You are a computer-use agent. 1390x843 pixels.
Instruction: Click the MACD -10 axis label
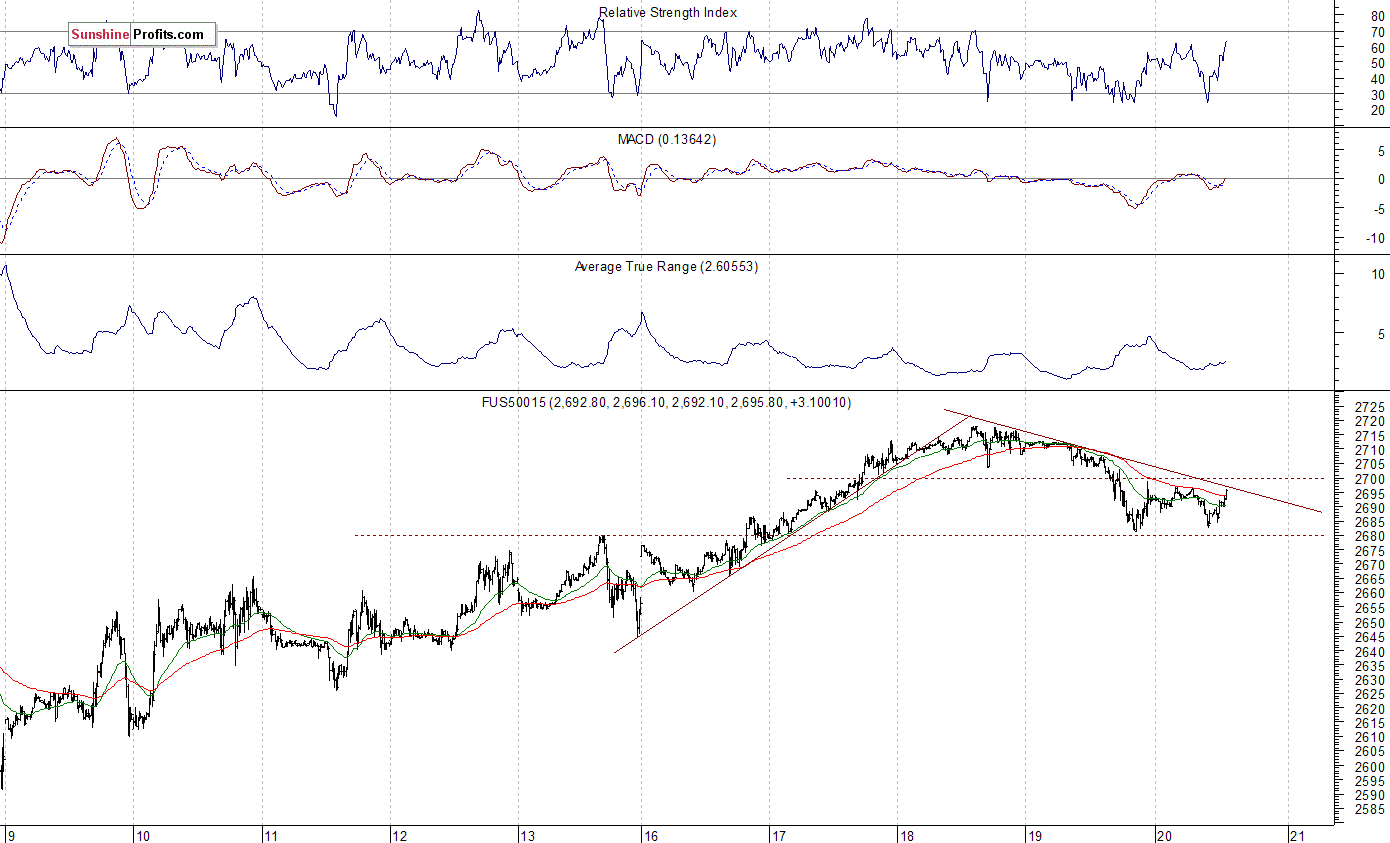[x=1374, y=238]
